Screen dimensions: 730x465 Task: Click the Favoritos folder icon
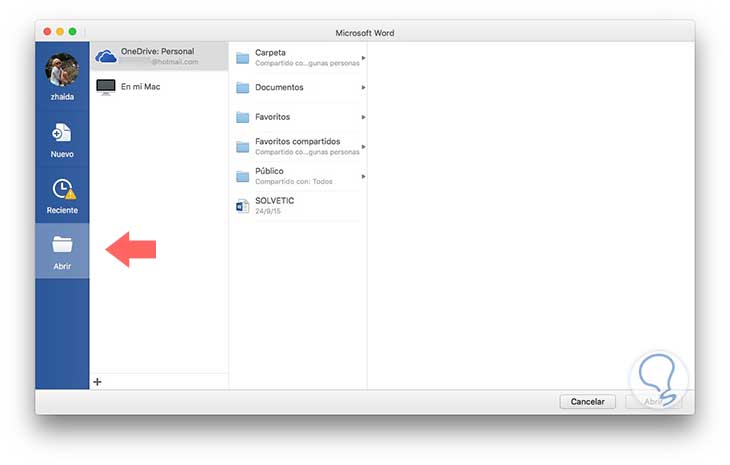point(243,117)
